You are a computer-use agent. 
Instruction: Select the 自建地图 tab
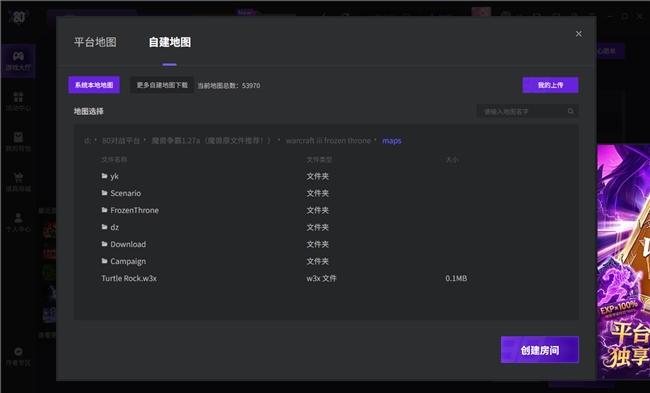pyautogui.click(x=170, y=42)
